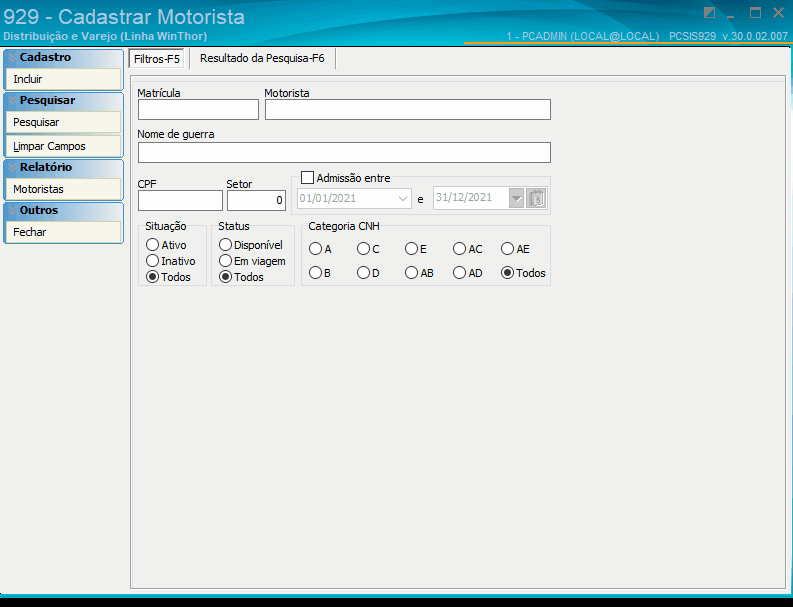Image resolution: width=793 pixels, height=607 pixels.
Task: Enable the Admissão entre checkbox
Action: [307, 178]
